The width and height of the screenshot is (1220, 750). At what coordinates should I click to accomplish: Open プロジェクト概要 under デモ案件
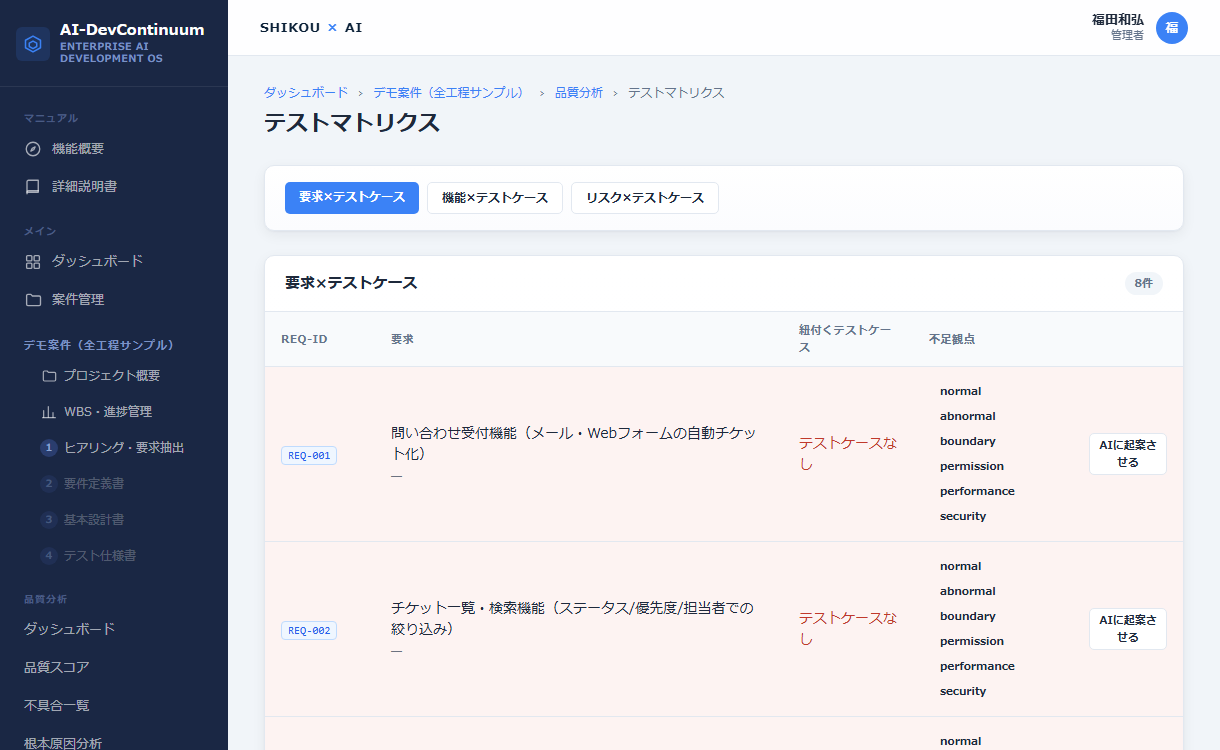(122, 376)
